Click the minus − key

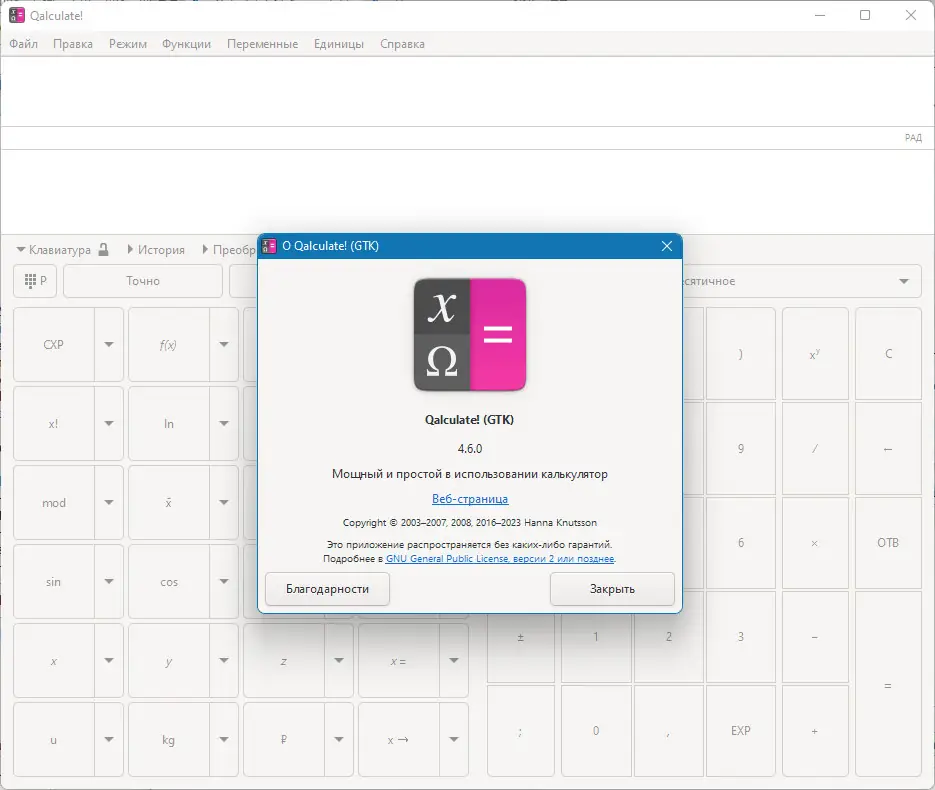click(815, 637)
